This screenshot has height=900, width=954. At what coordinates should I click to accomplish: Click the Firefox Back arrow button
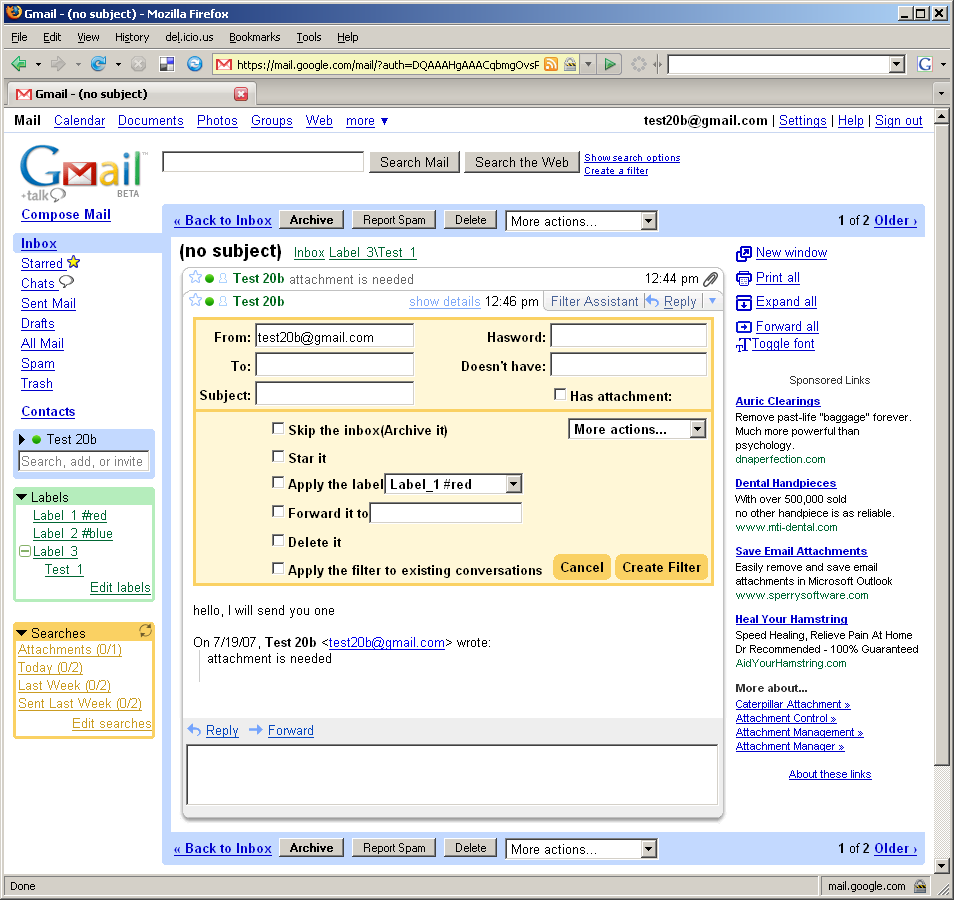point(19,64)
